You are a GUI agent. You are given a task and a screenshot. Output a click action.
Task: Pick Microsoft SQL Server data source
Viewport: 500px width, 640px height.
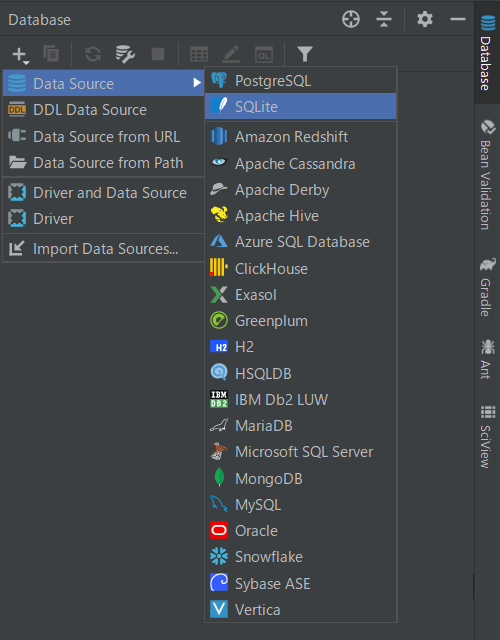point(300,452)
